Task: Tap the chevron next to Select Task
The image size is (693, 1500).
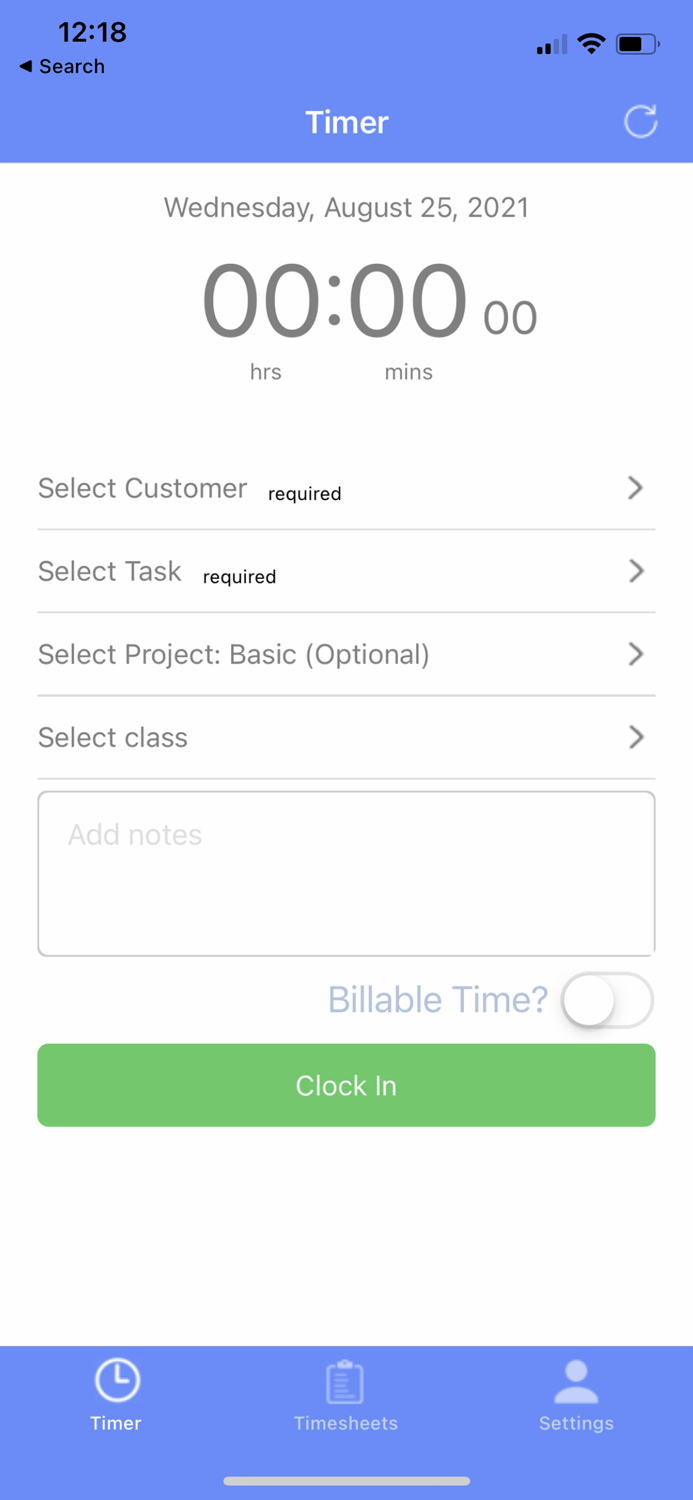Action: 635,571
